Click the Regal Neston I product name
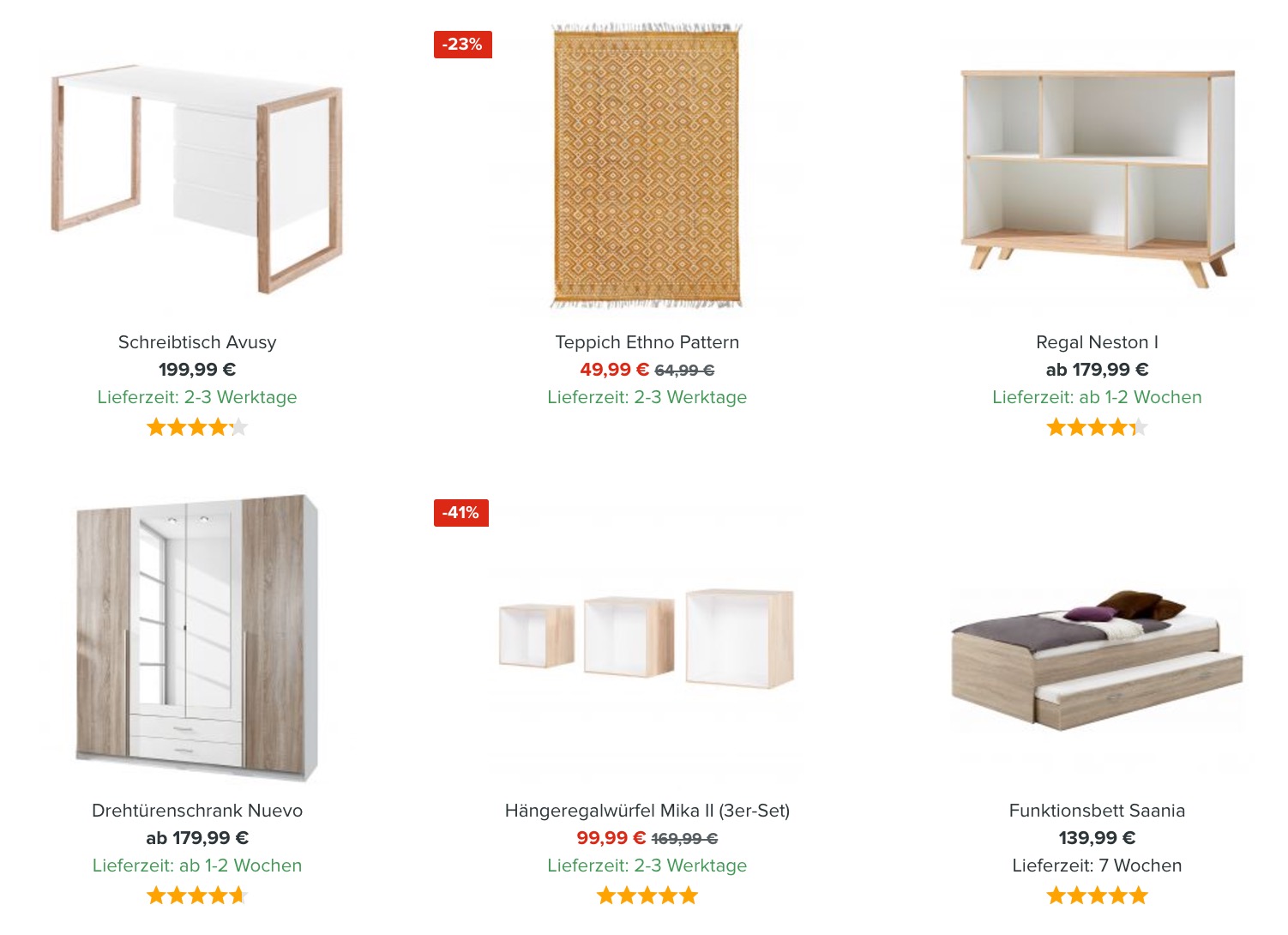Screen dimensions: 1288x935 click(x=1097, y=342)
